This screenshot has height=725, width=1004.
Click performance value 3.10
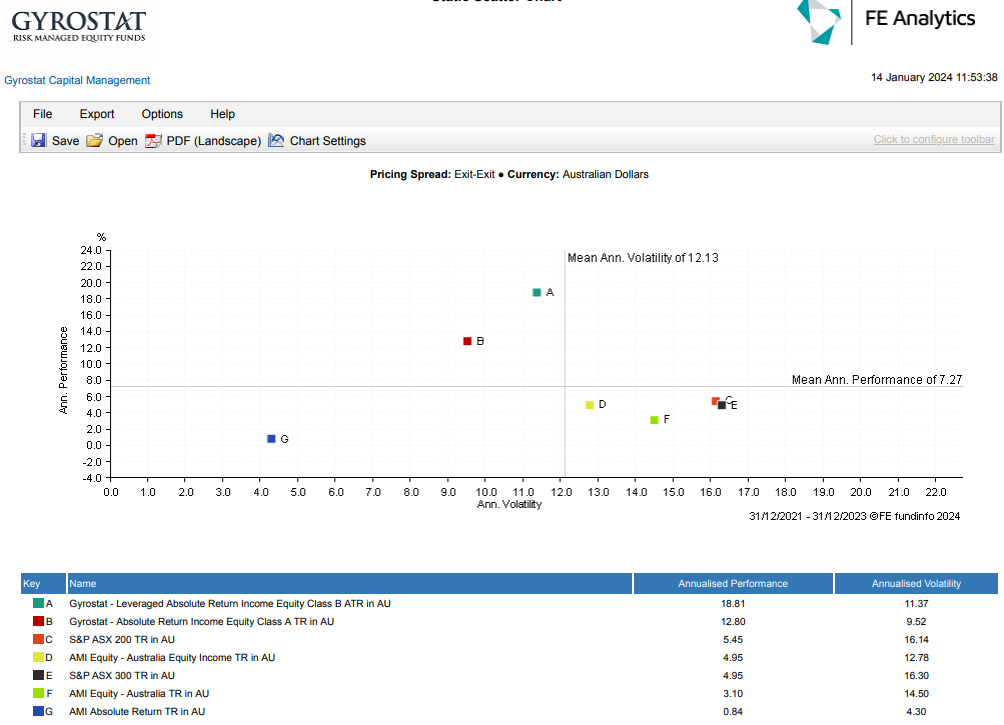click(733, 694)
